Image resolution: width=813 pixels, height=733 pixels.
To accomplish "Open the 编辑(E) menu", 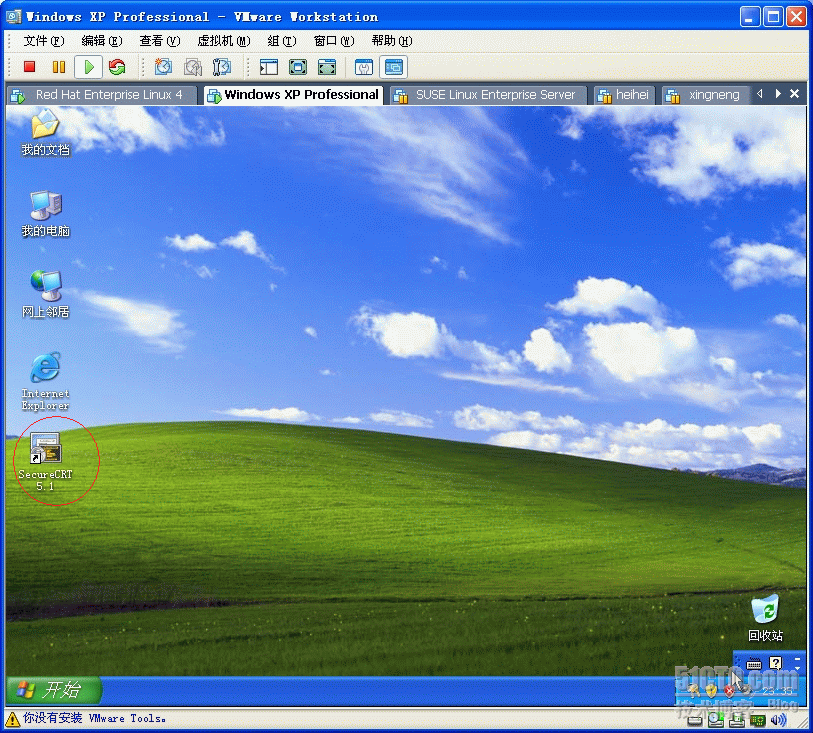I will (x=102, y=41).
